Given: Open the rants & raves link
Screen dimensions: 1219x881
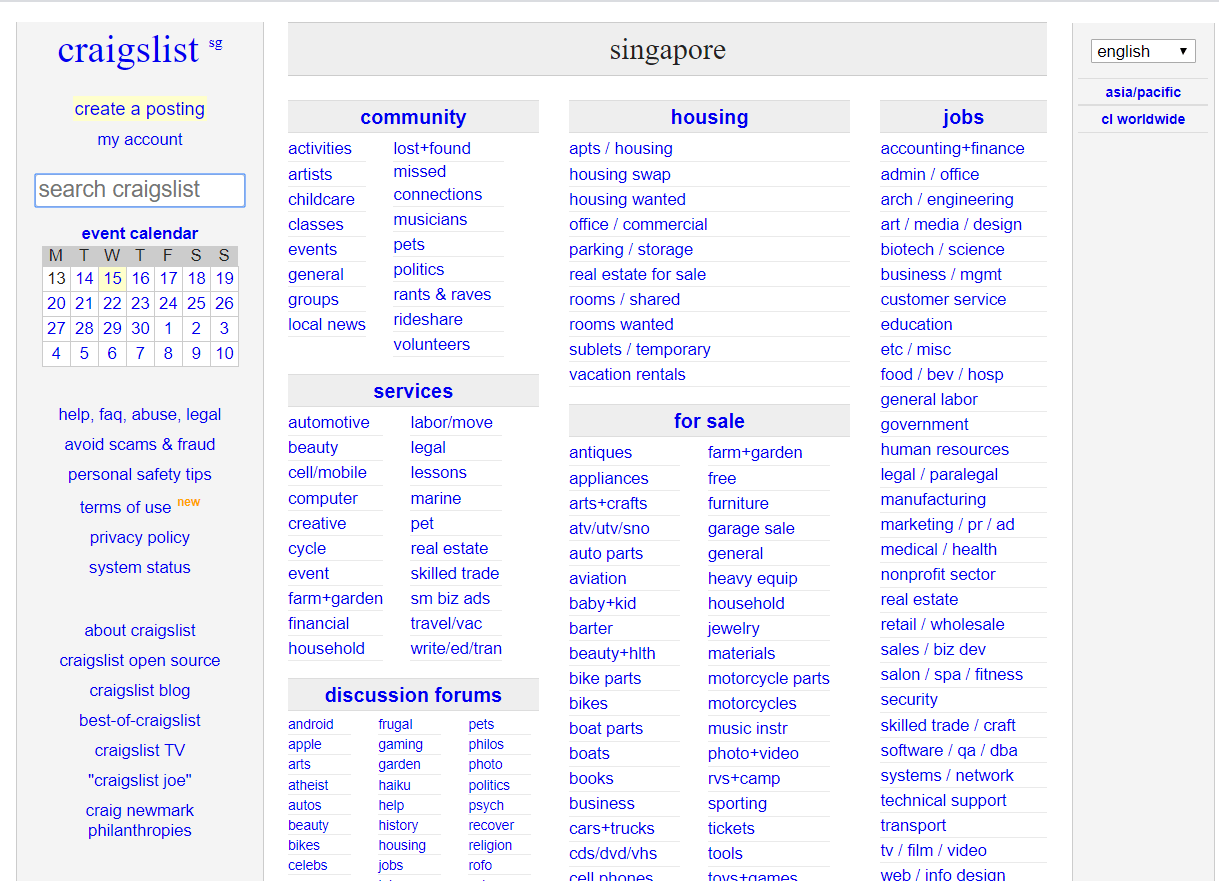Looking at the screenshot, I should tap(443, 294).
